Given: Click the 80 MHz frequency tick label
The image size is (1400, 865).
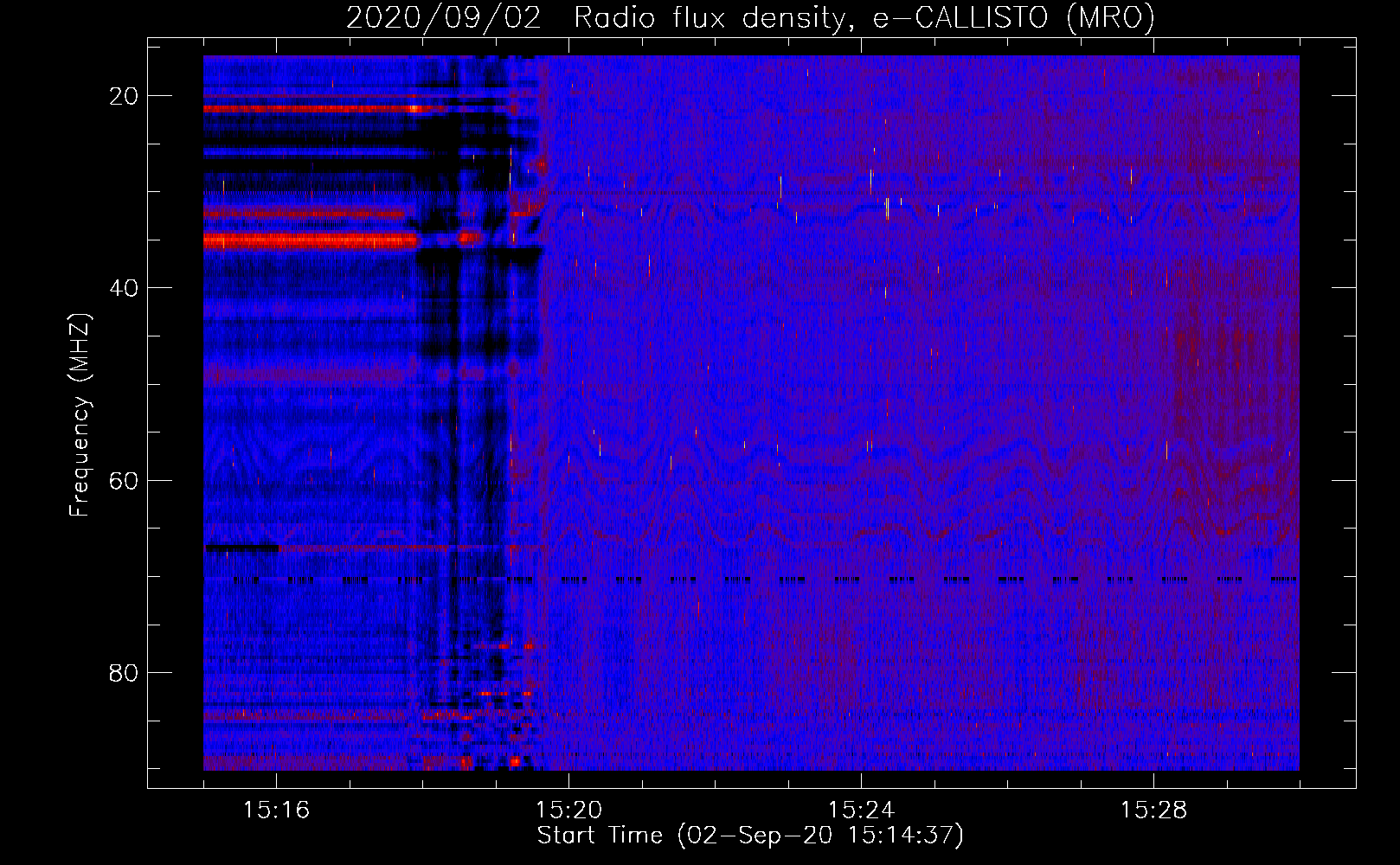Looking at the screenshot, I should [x=124, y=673].
